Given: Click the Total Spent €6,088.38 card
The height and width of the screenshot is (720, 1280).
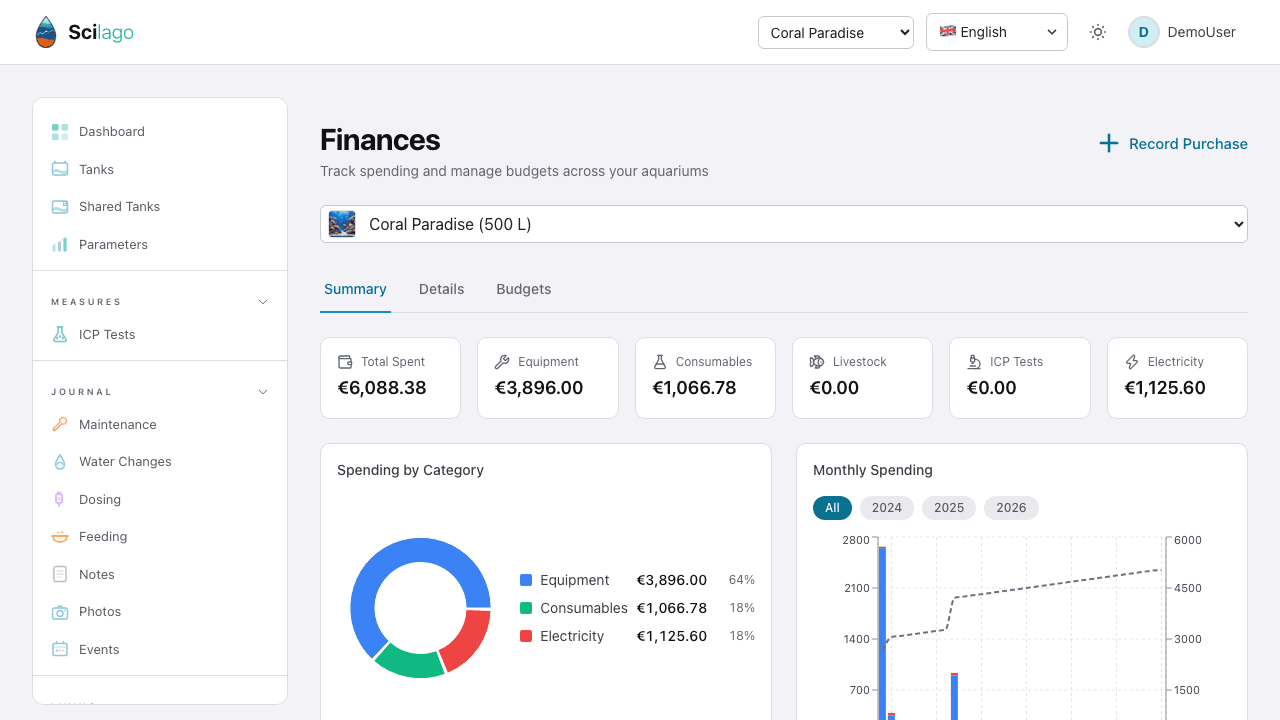Looking at the screenshot, I should [x=390, y=377].
